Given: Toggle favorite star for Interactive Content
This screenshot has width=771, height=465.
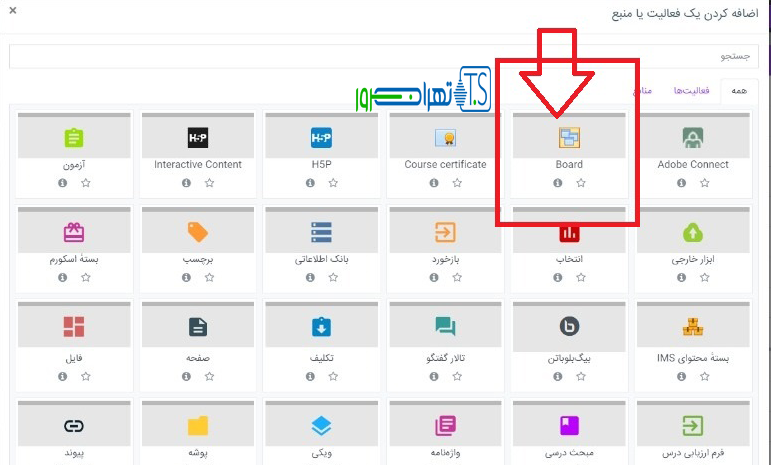Looking at the screenshot, I should tap(210, 183).
